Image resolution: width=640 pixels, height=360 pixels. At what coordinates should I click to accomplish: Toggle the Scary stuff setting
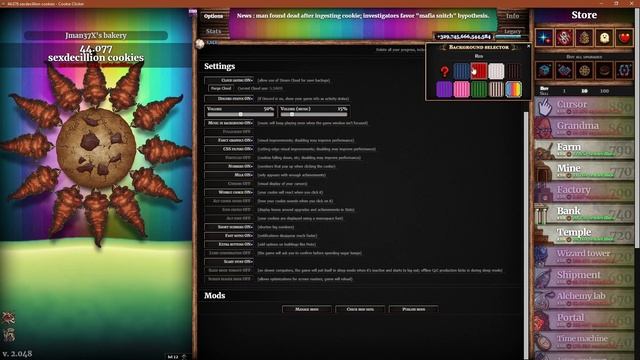pyautogui.click(x=229, y=262)
